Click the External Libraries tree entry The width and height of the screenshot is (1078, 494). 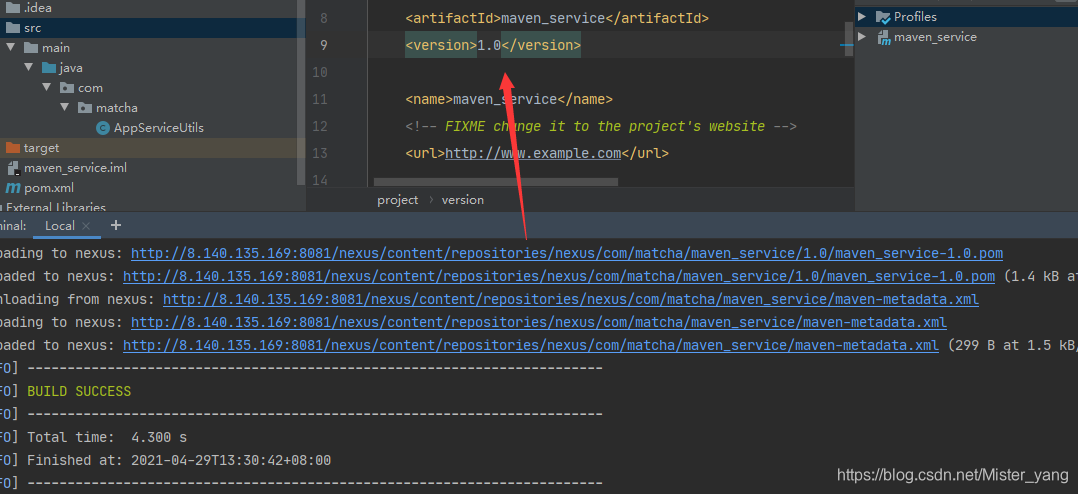(x=56, y=207)
